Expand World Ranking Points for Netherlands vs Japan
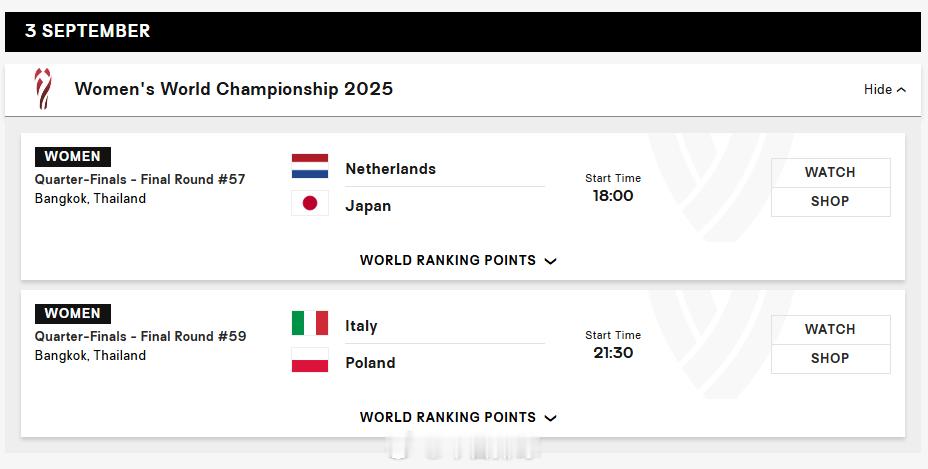Viewport: 928px width, 469px height. click(x=458, y=261)
